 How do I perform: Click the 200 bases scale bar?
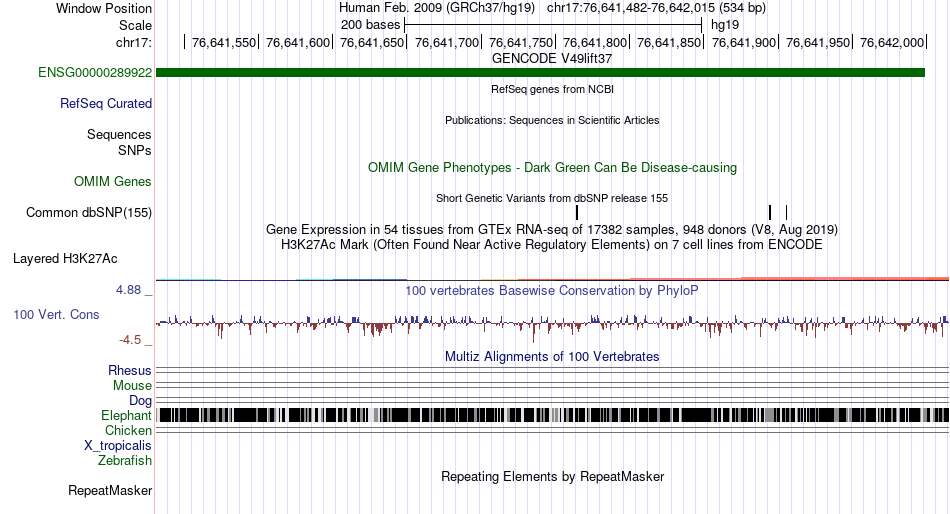[553, 25]
